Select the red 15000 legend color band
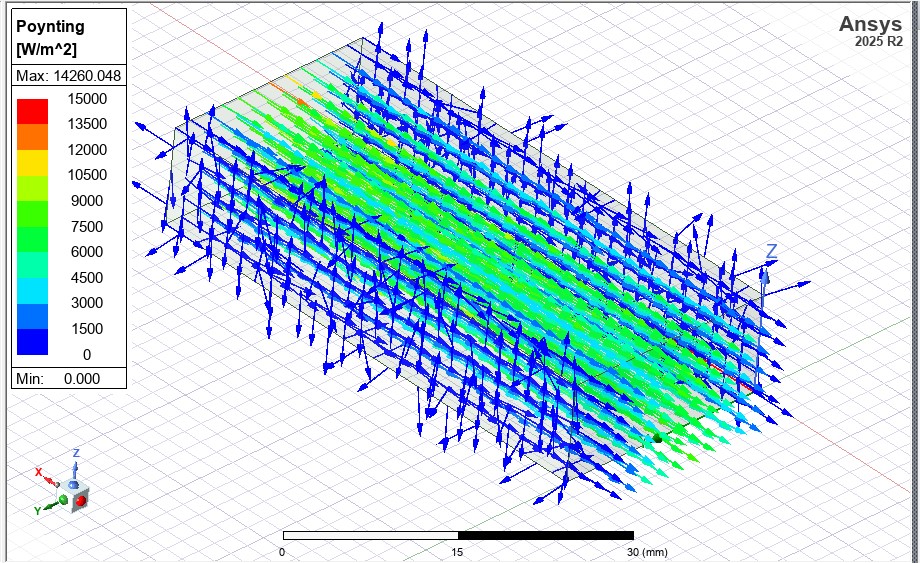The height and width of the screenshot is (563, 920). (32, 110)
